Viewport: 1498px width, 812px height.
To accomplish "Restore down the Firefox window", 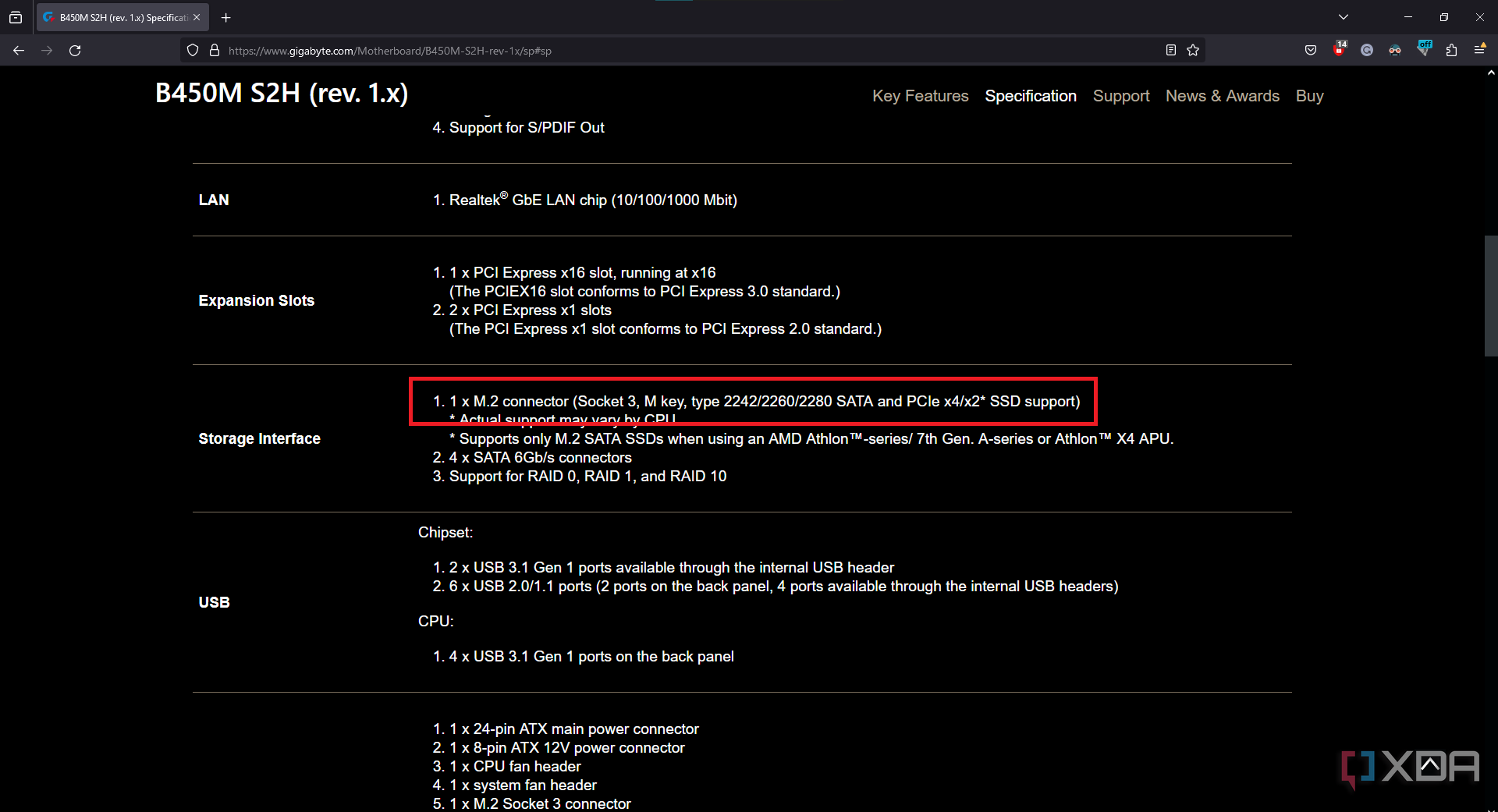I will [1444, 17].
